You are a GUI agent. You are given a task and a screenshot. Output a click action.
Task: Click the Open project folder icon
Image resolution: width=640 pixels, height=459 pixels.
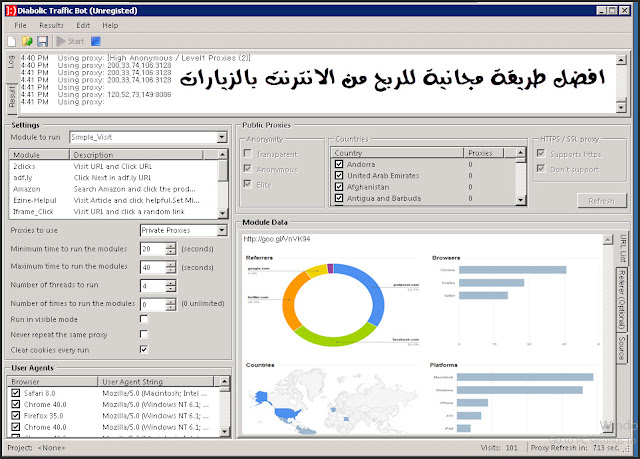click(x=27, y=41)
